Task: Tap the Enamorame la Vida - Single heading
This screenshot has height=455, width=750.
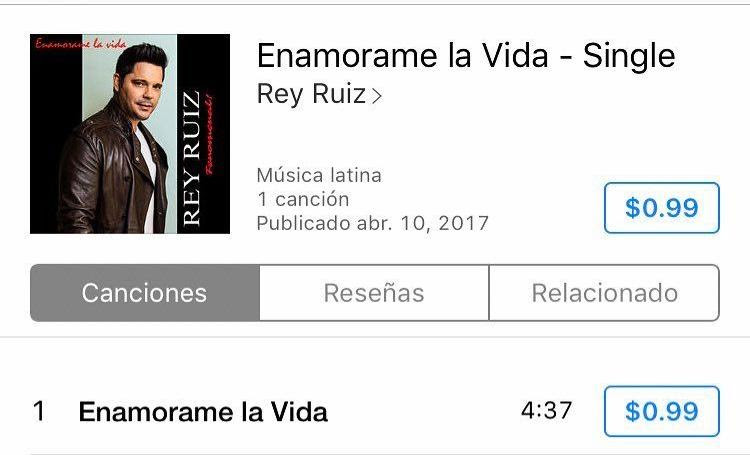Action: [466, 56]
